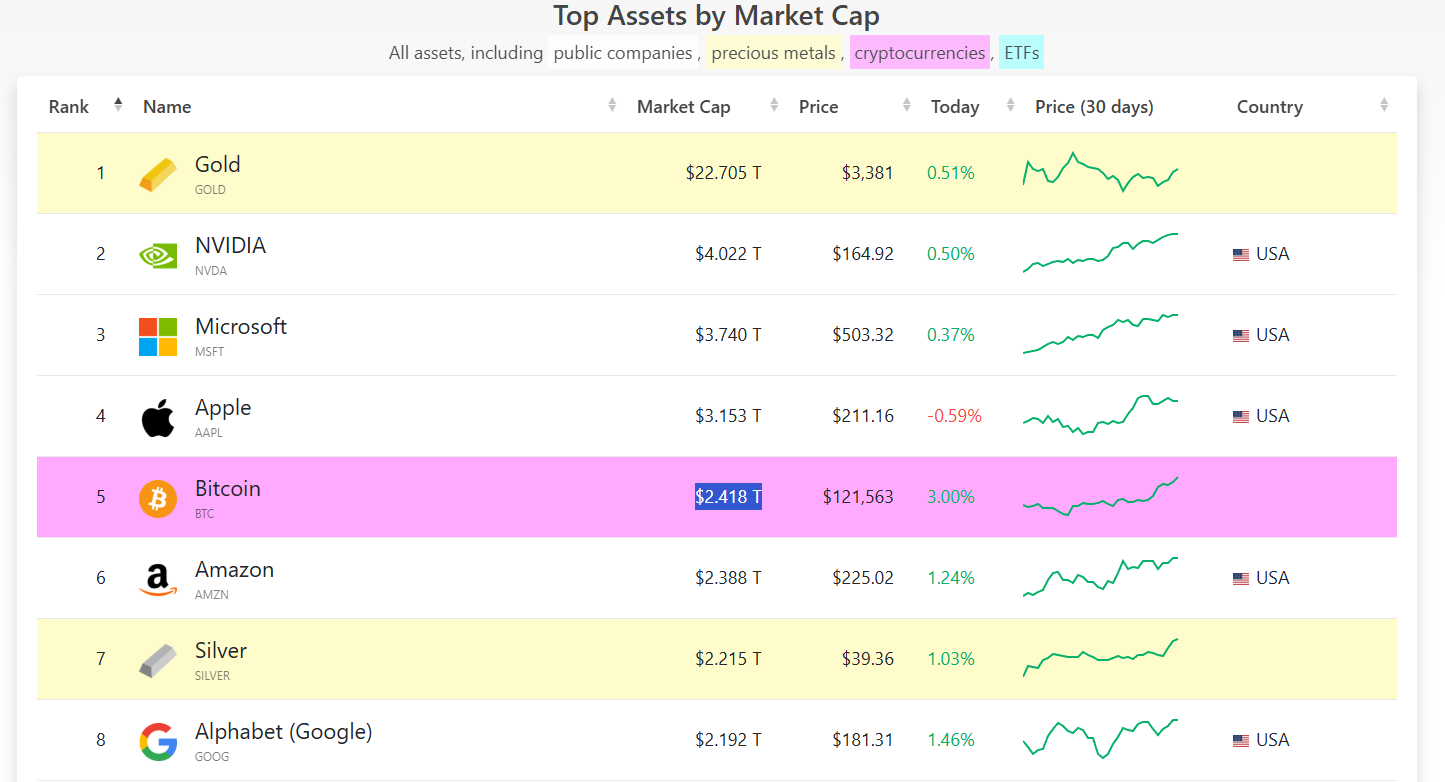The image size is (1445, 782).
Task: Sort by Name column sort arrows
Action: [612, 104]
